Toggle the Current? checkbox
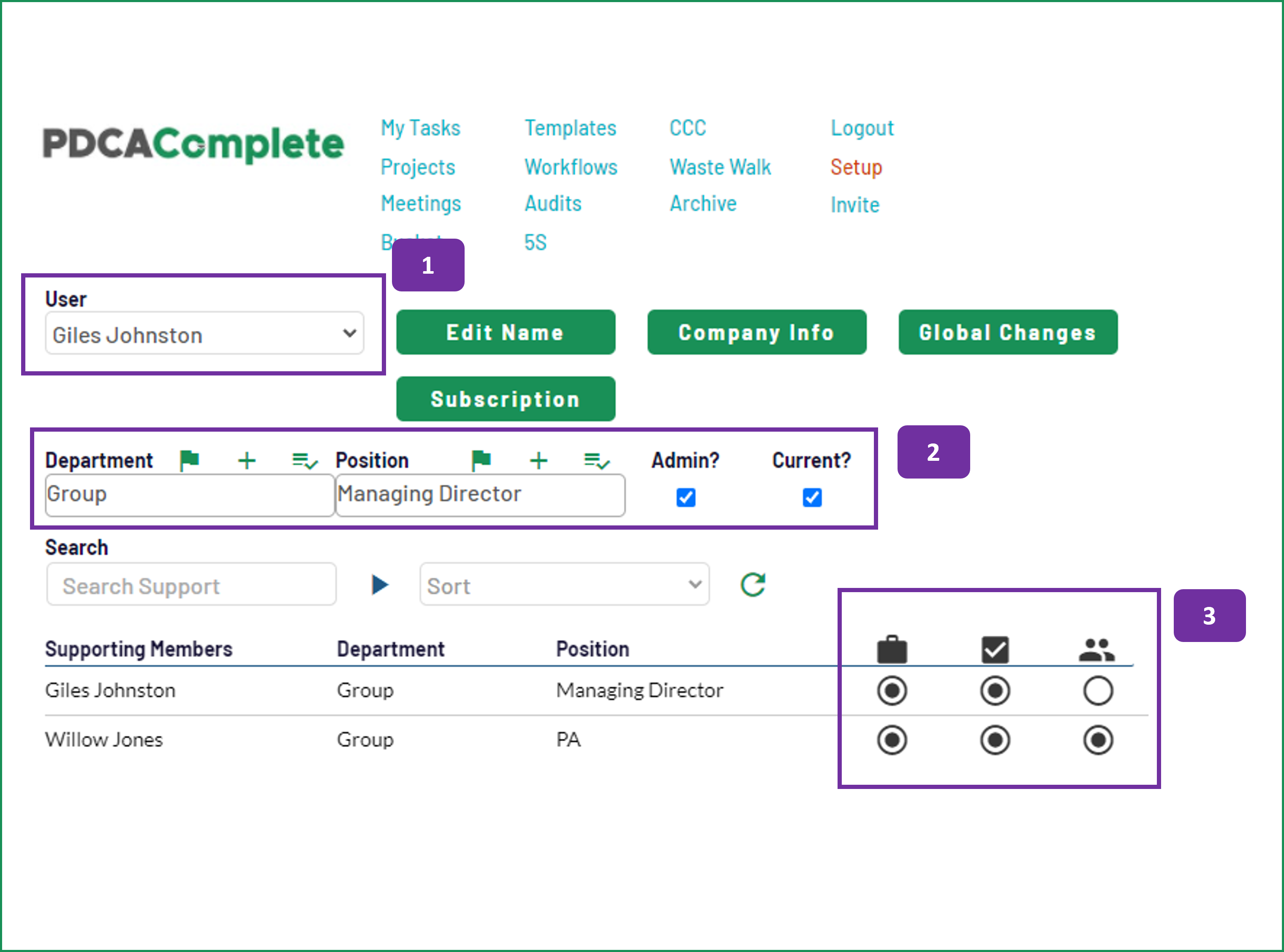Screen dimensions: 1284x952 point(812,497)
